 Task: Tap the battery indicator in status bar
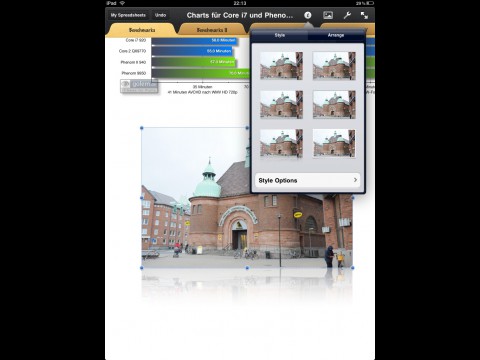click(x=369, y=3)
